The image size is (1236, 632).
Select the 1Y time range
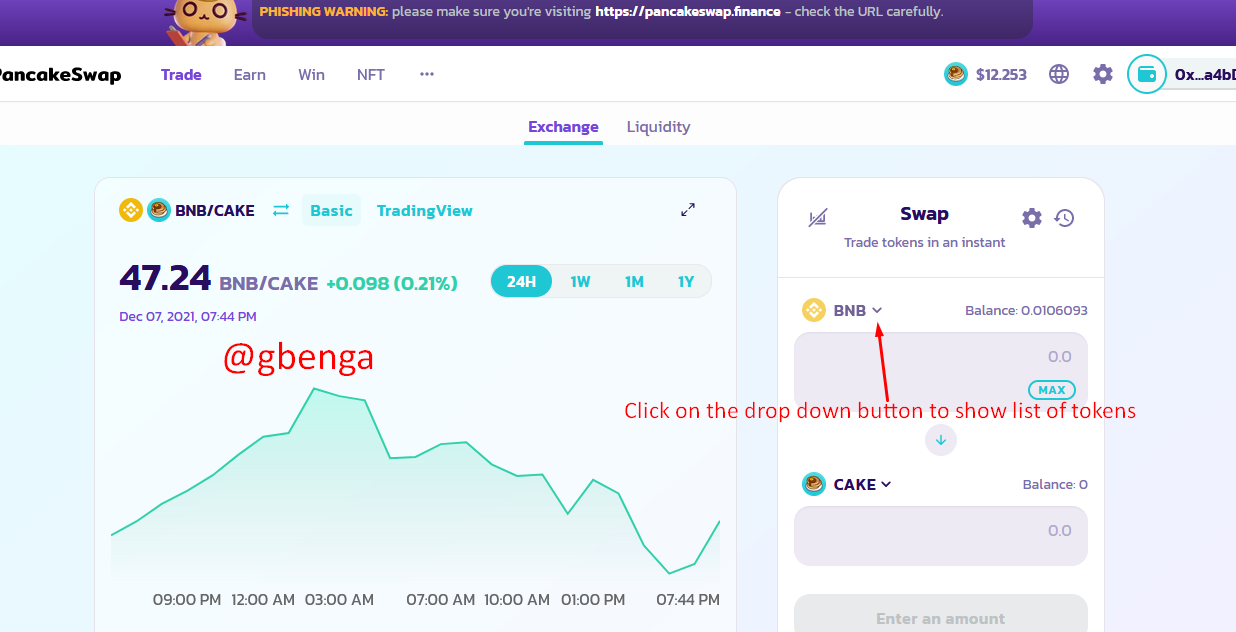[x=686, y=282]
